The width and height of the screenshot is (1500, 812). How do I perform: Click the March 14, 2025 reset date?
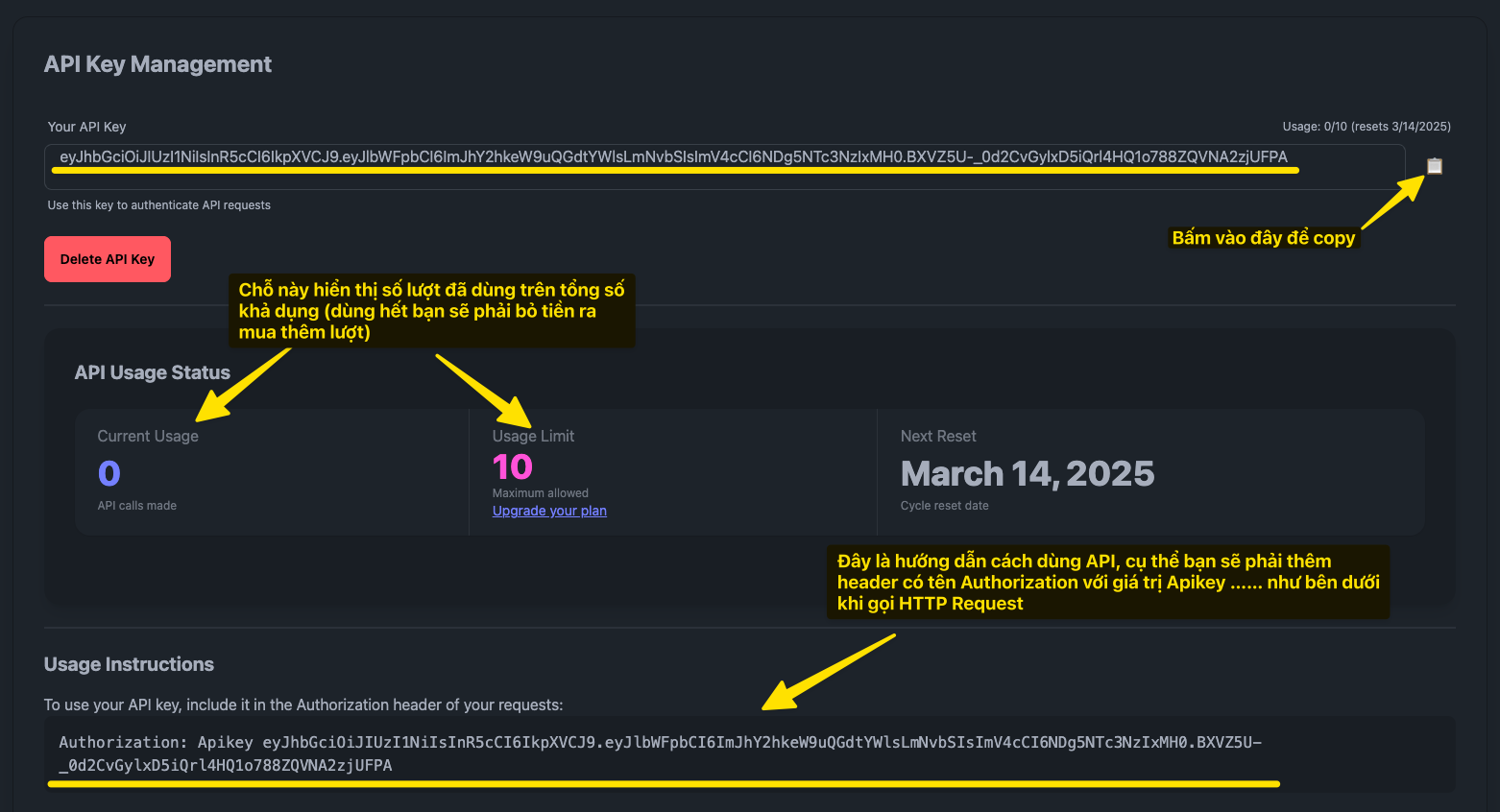point(1027,473)
